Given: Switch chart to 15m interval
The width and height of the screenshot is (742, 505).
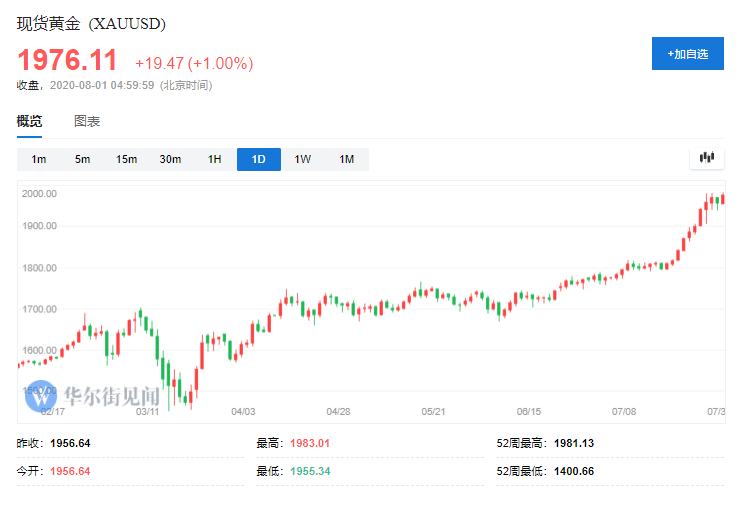Looking at the screenshot, I should 126,159.
